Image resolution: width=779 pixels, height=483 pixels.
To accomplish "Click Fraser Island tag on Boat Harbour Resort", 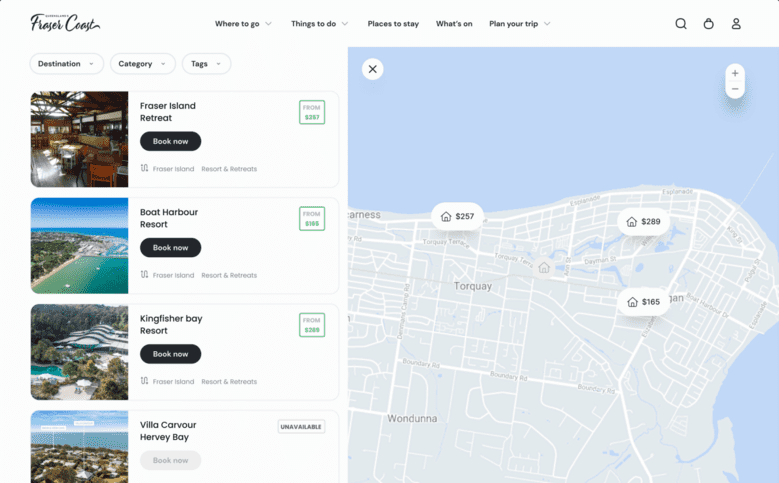I will point(173,275).
